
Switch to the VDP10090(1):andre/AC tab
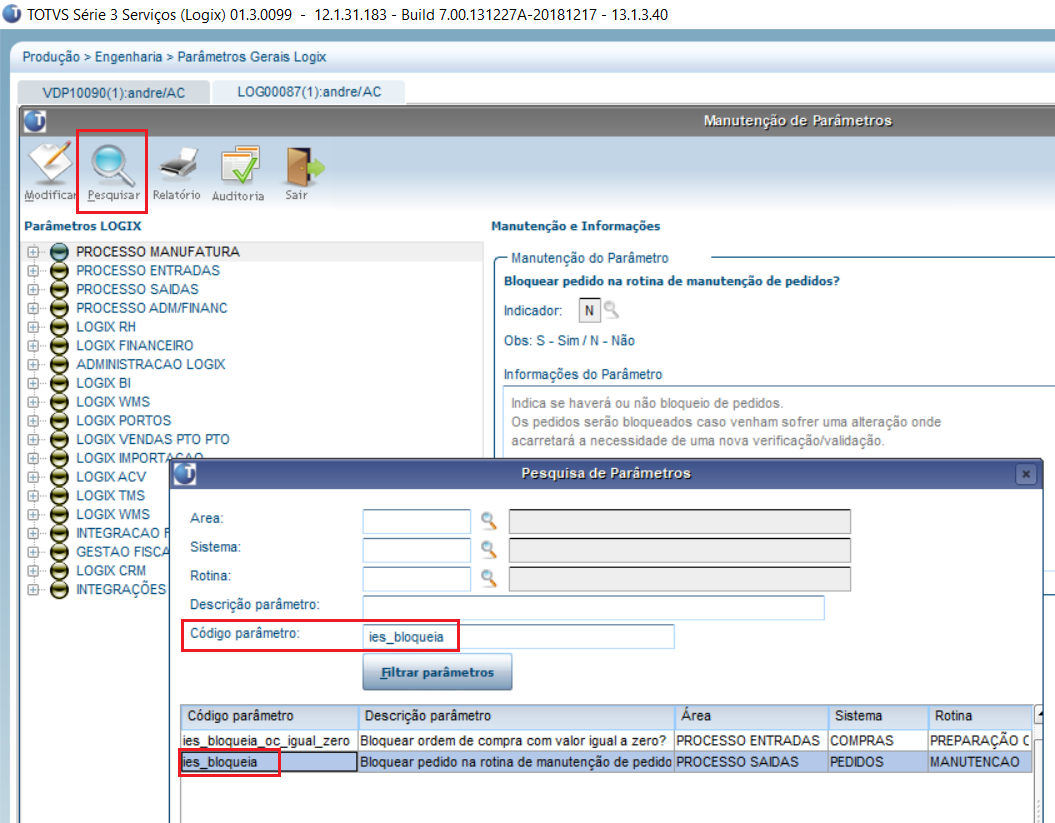[x=113, y=93]
